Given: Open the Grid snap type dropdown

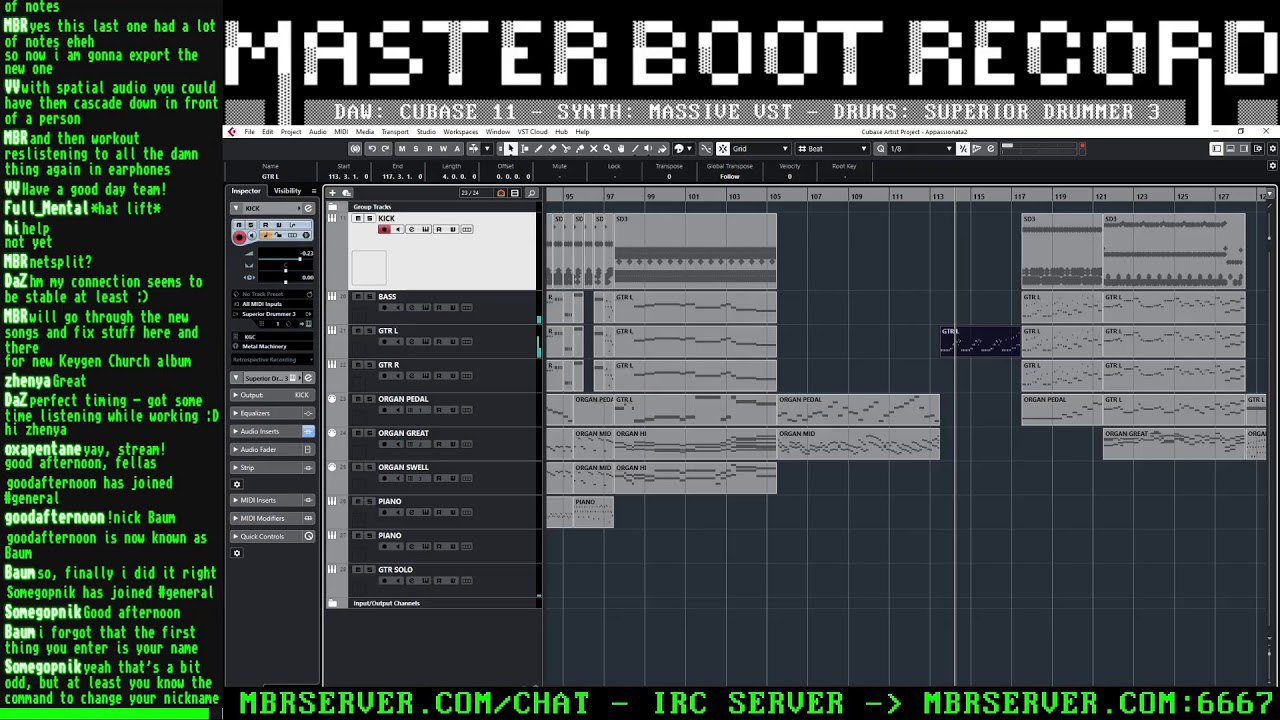Looking at the screenshot, I should pyautogui.click(x=761, y=148).
